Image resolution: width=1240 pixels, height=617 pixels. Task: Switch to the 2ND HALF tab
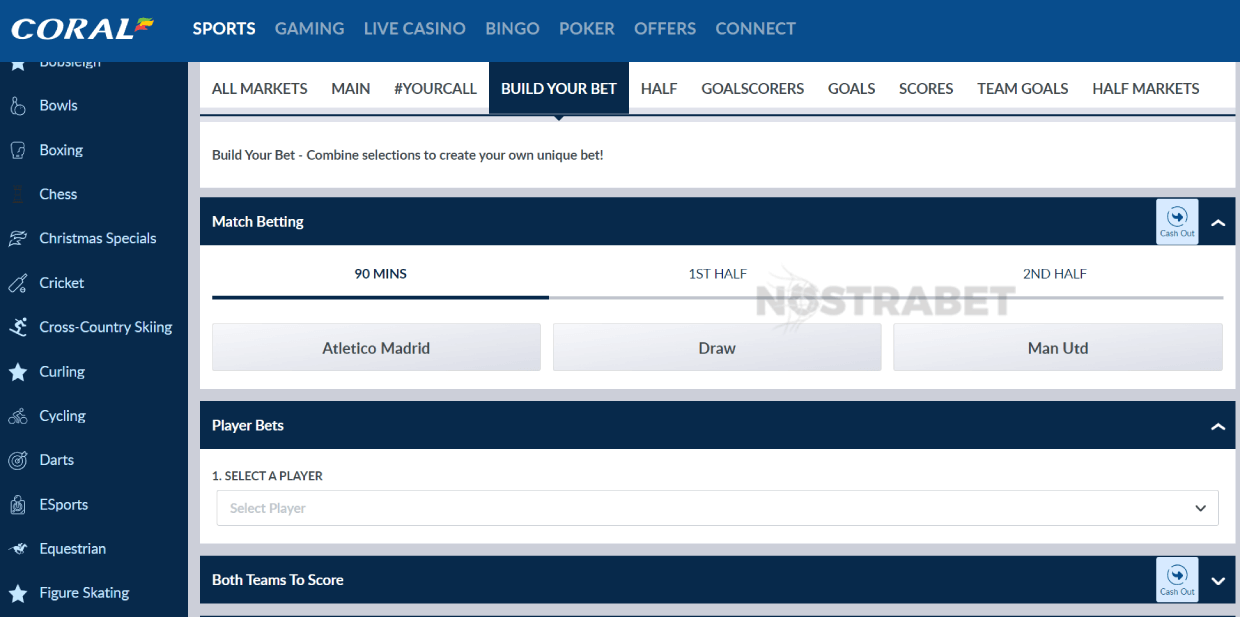tap(1054, 274)
